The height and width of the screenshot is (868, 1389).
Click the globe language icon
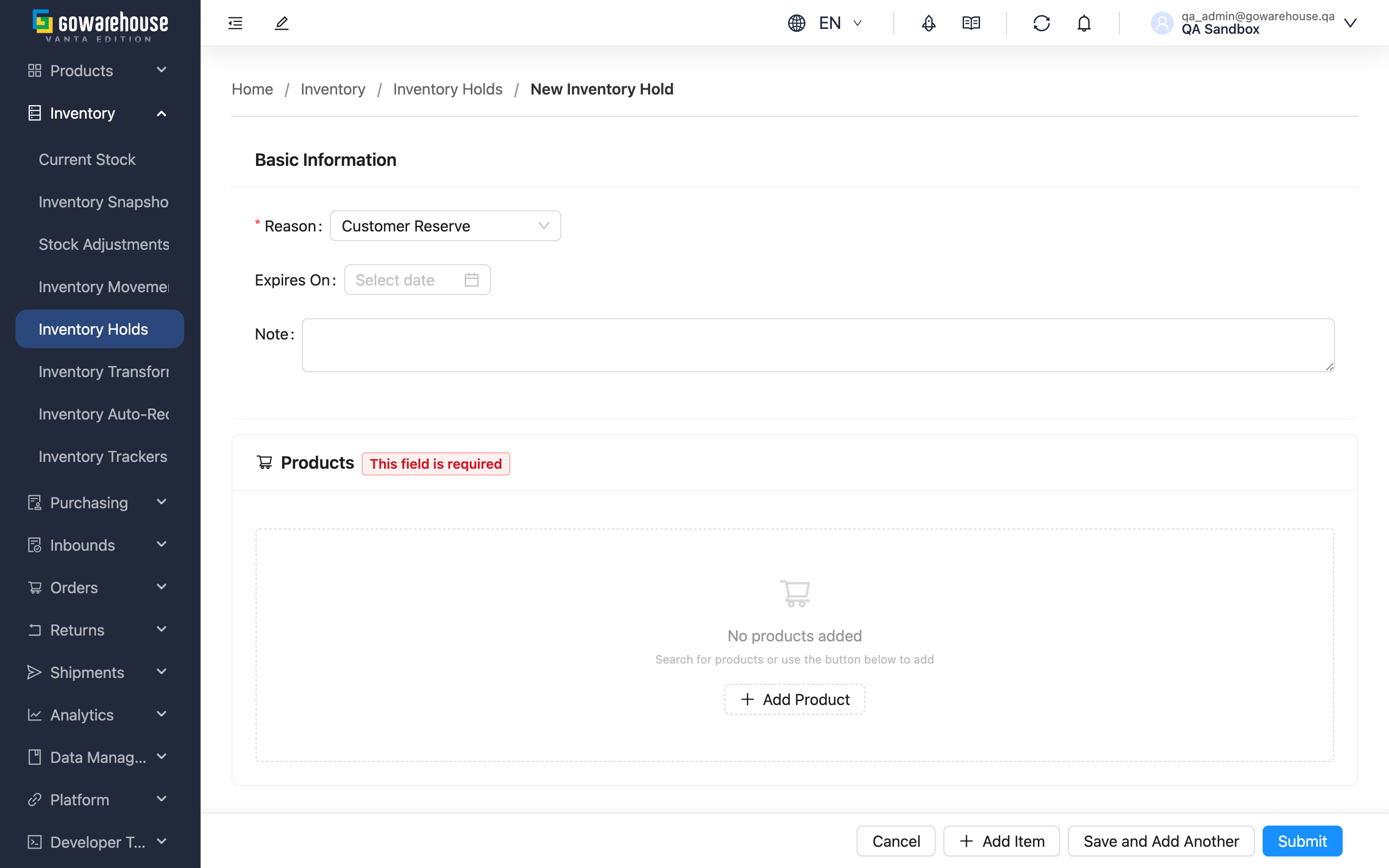(797, 23)
